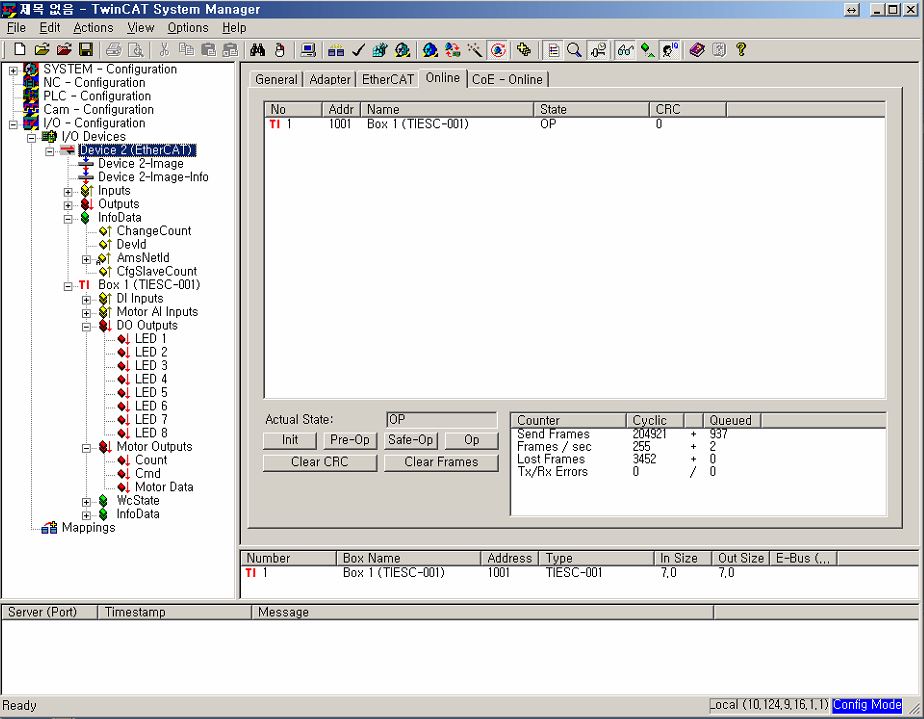Click the State column header
Screen dimensions: 924x719
(x=591, y=110)
